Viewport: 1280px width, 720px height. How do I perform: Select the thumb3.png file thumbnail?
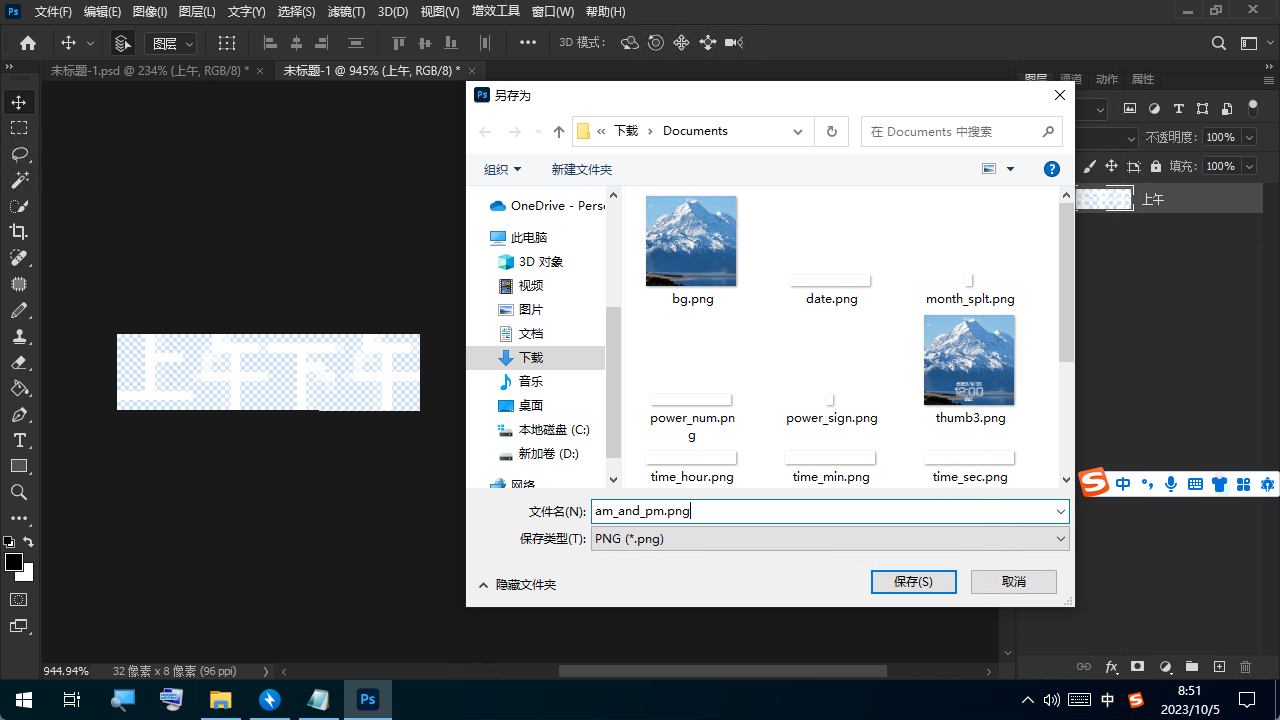click(x=969, y=361)
